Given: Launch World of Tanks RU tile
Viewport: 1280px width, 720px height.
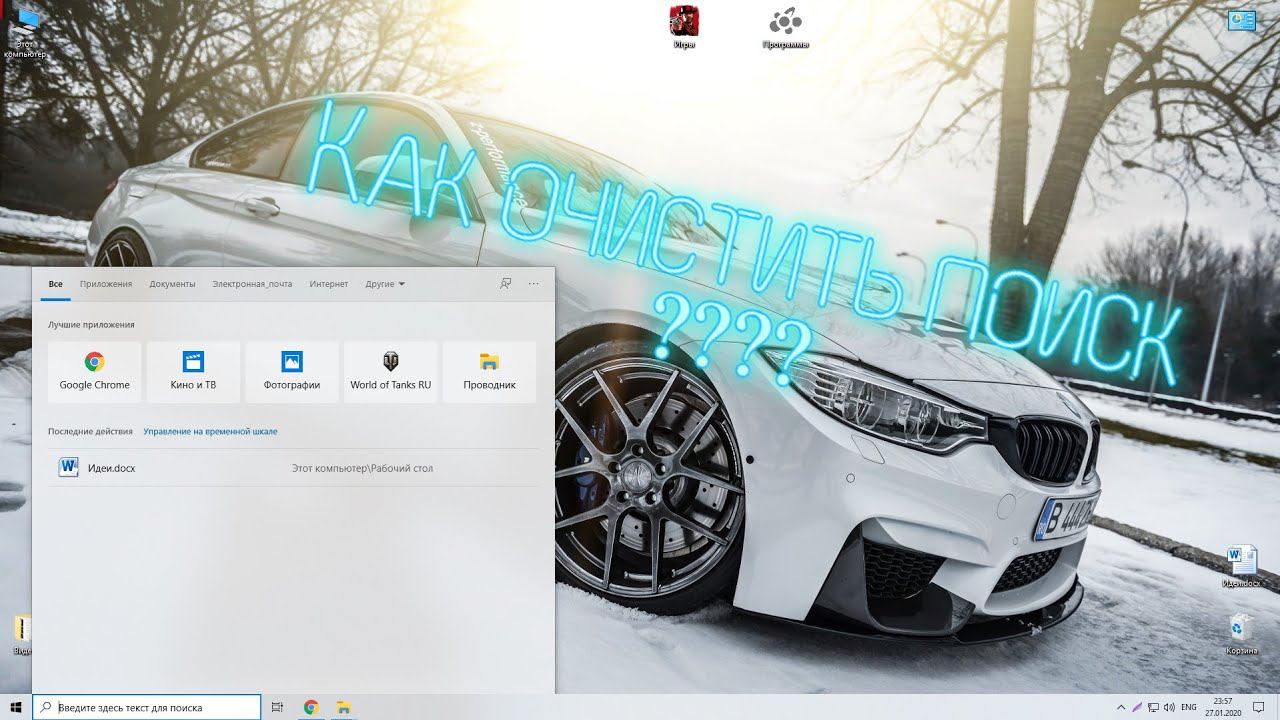Looking at the screenshot, I should coord(391,372).
